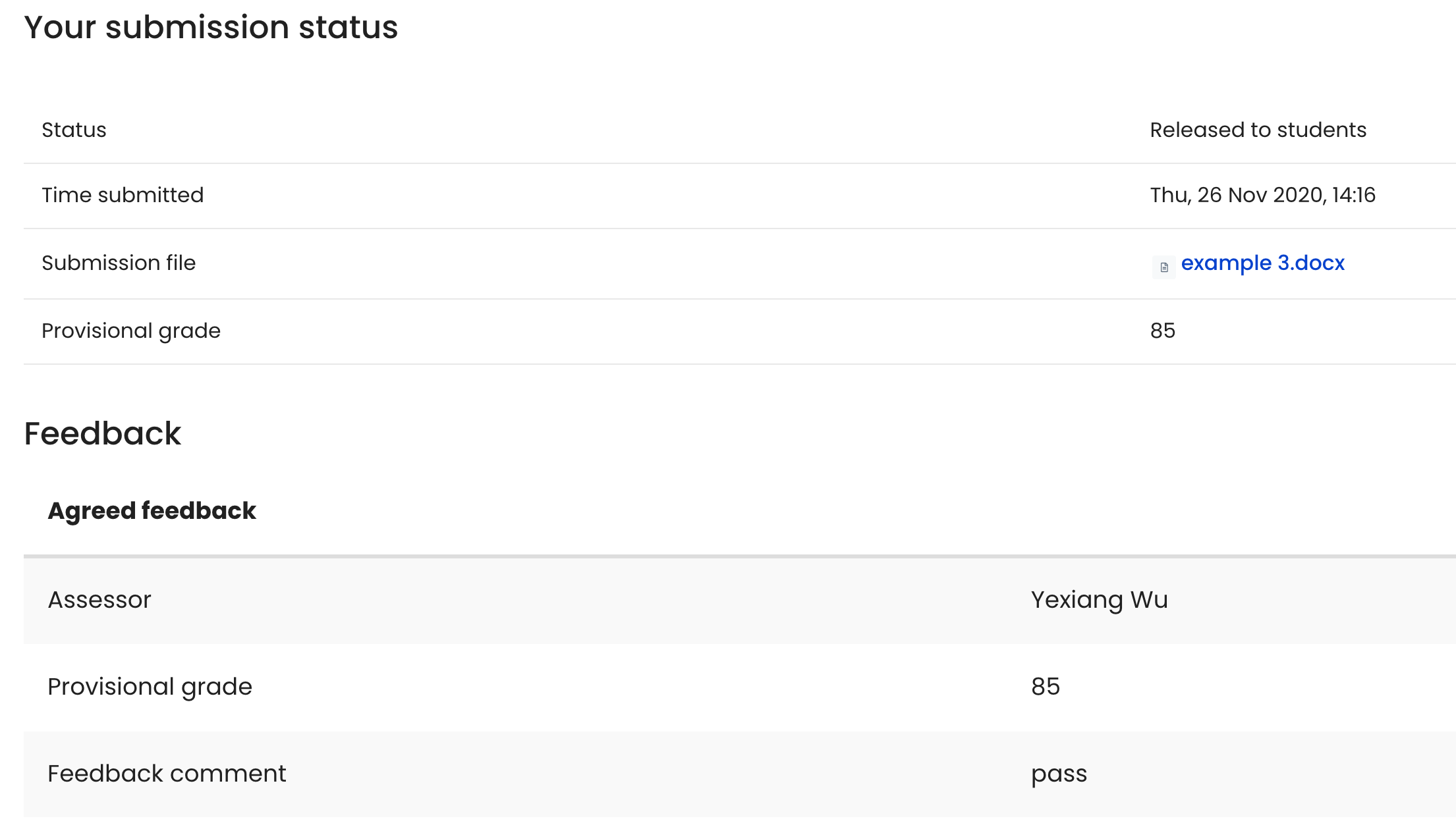The width and height of the screenshot is (1456, 831).
Task: Click the Feedback section heading
Action: coord(102,434)
